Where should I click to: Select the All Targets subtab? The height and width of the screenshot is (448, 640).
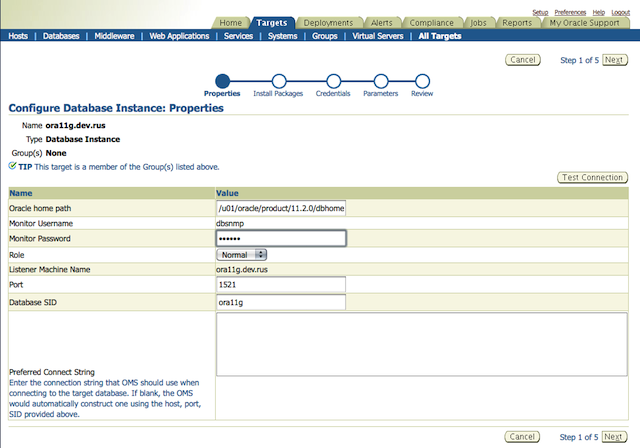(440, 36)
